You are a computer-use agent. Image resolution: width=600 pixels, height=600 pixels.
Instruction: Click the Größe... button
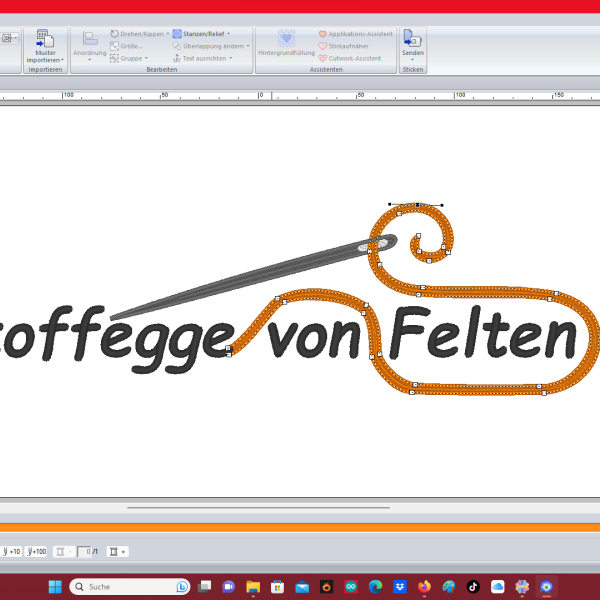pyautogui.click(x=132, y=46)
